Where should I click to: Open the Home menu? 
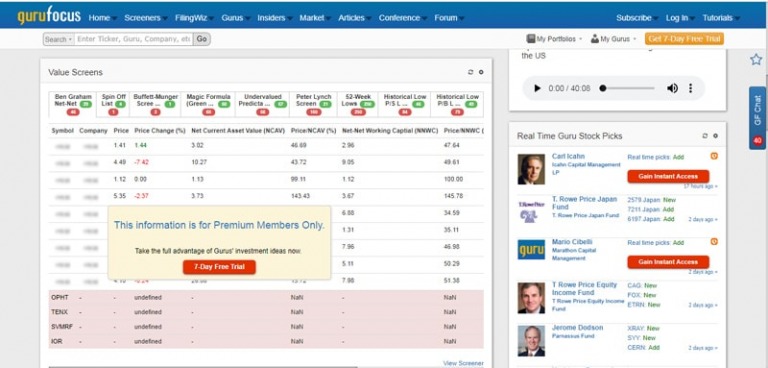102,18
